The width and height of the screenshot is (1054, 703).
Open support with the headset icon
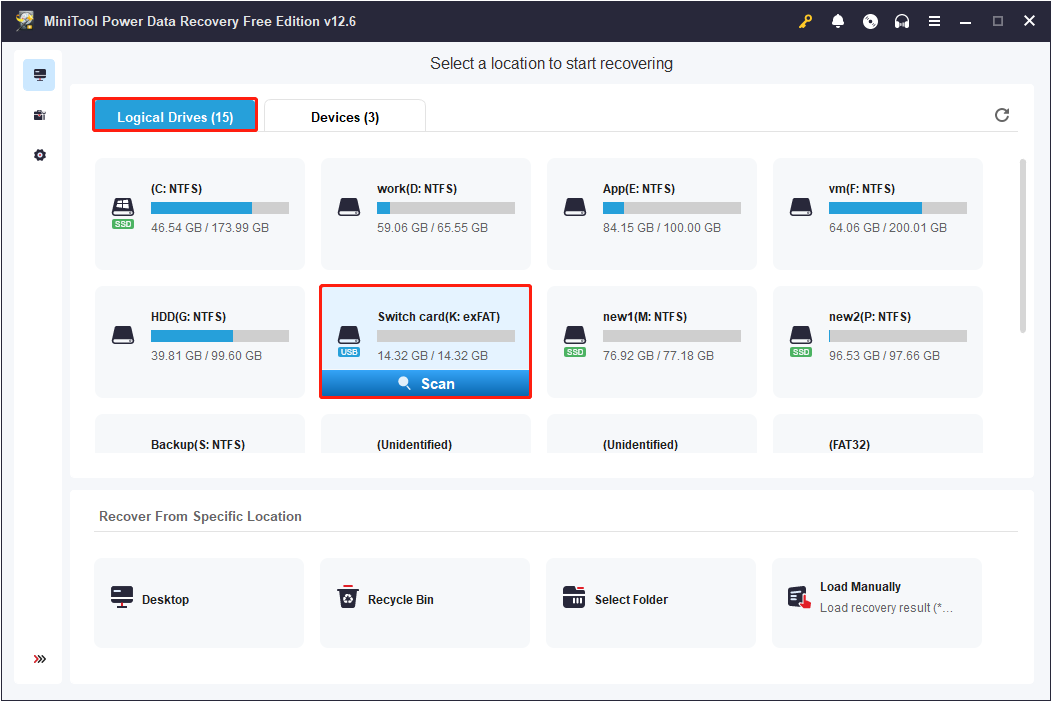tap(902, 20)
